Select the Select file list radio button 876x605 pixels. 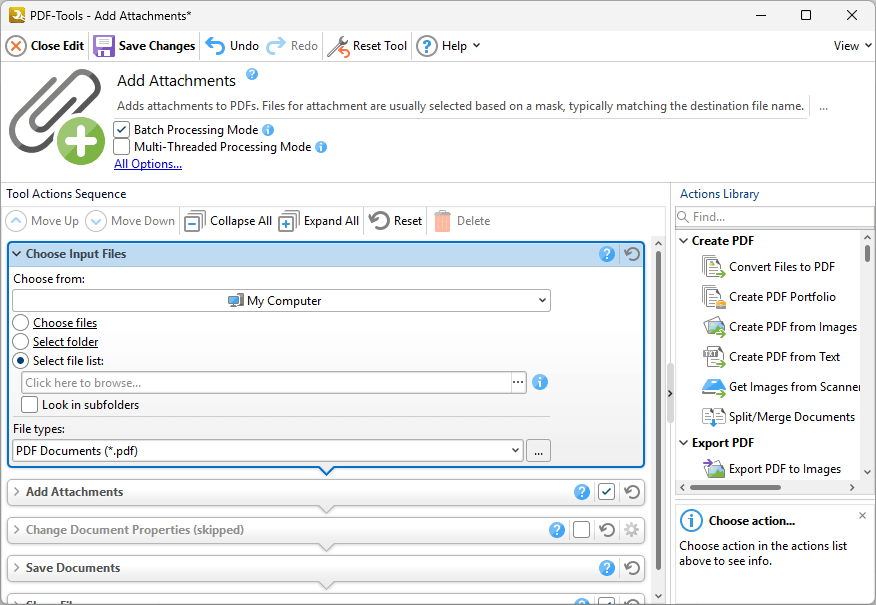coord(21,361)
